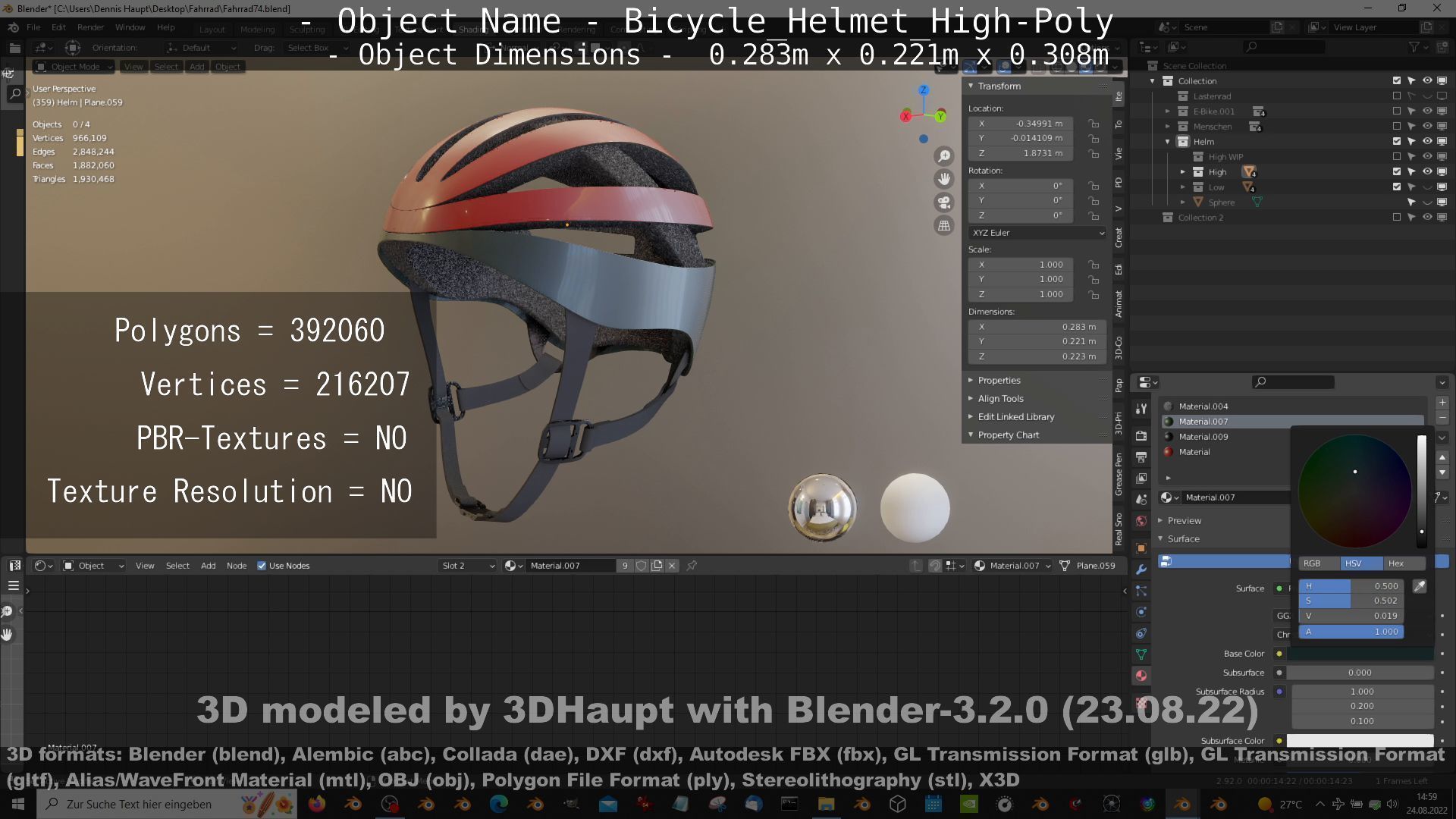Collapse the Property Chart panel
This screenshot has height=819, width=1456.
(1008, 435)
